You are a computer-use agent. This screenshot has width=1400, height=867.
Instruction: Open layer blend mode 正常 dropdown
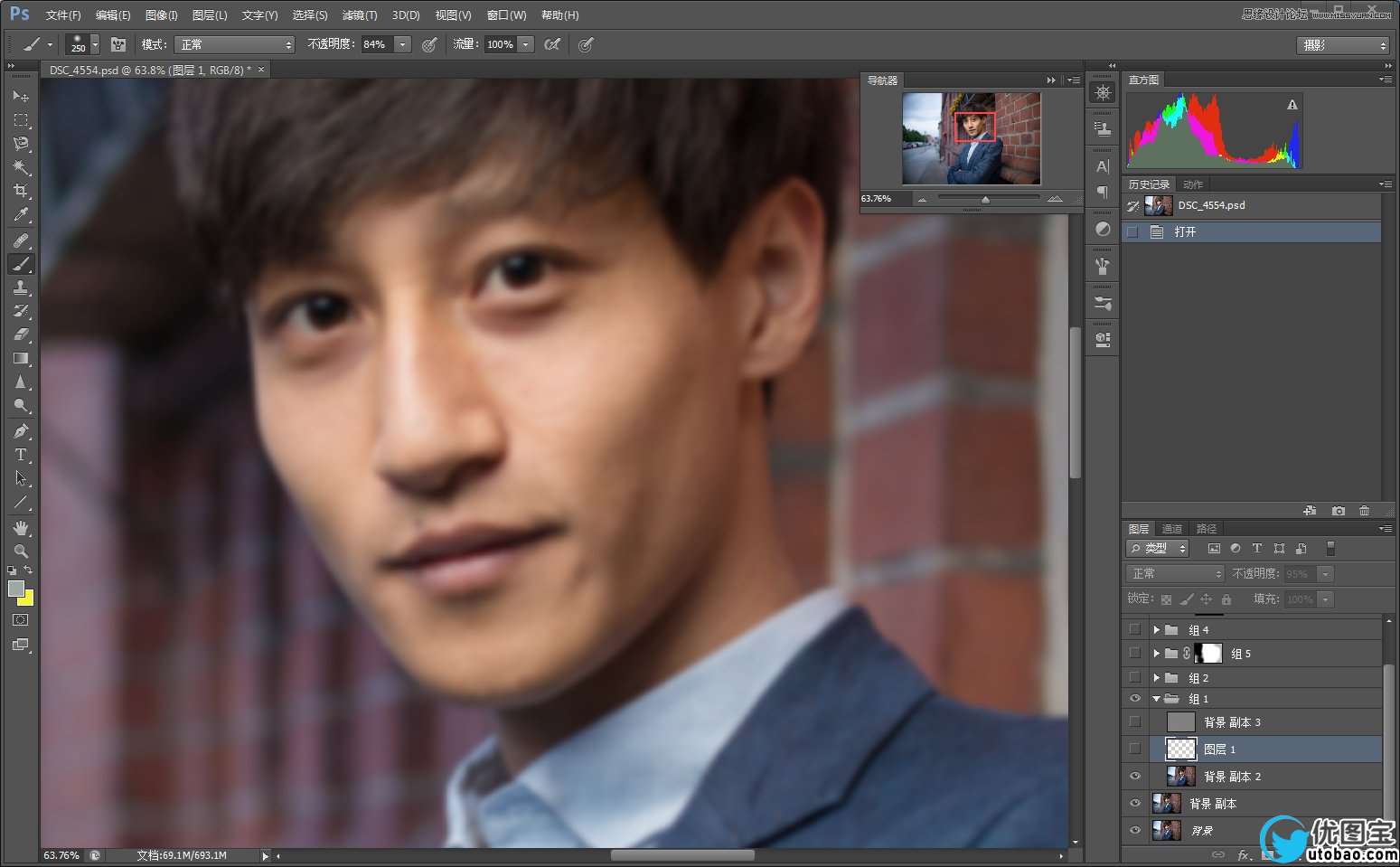pos(1175,574)
